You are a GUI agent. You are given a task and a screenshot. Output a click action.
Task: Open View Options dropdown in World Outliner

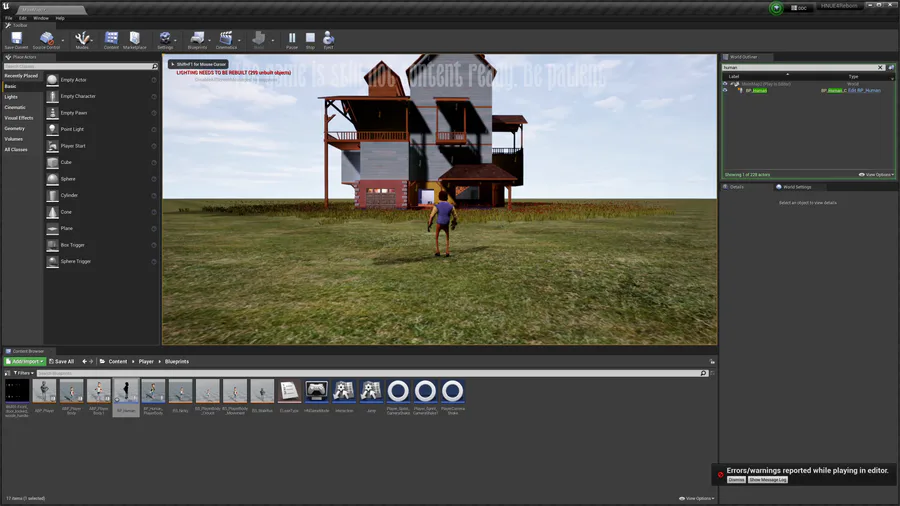875,174
